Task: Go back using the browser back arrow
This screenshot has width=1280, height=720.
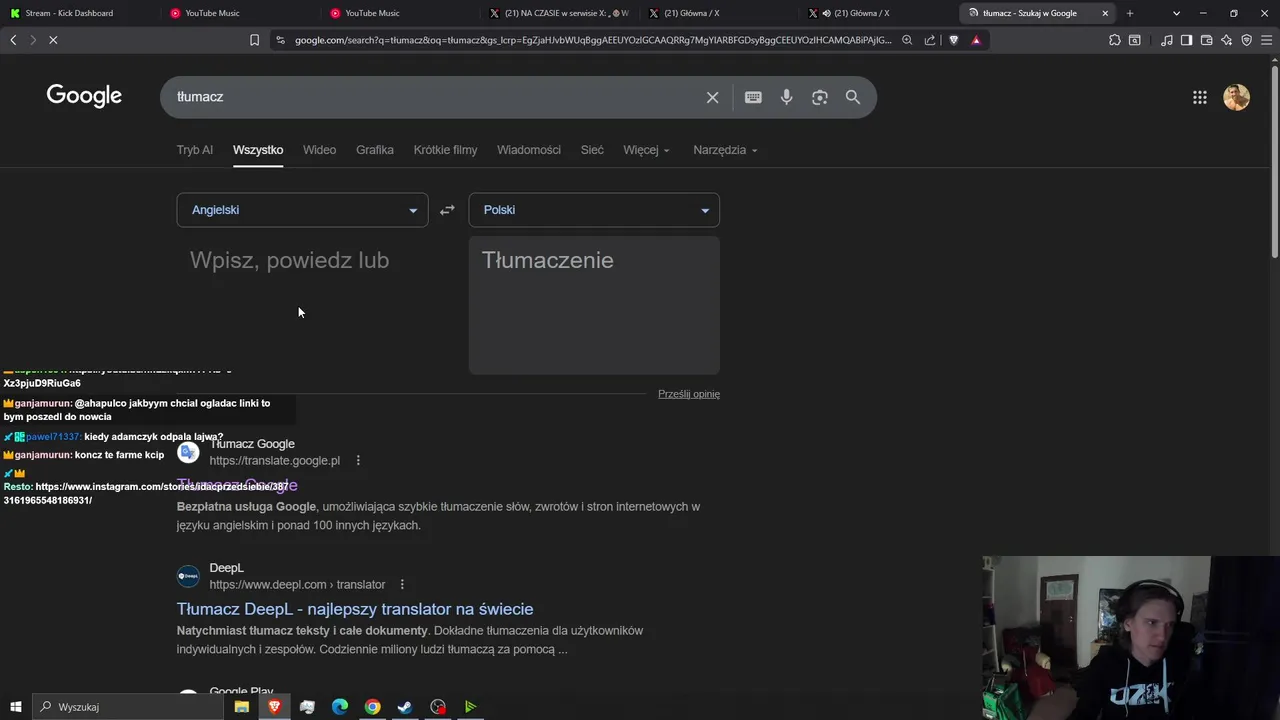Action: pos(13,40)
